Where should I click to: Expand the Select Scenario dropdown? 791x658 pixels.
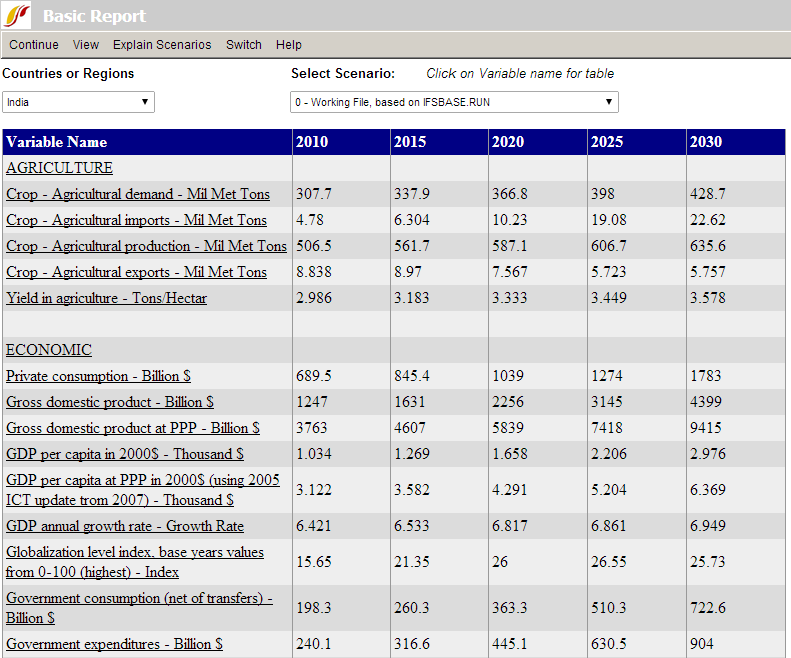coord(454,102)
